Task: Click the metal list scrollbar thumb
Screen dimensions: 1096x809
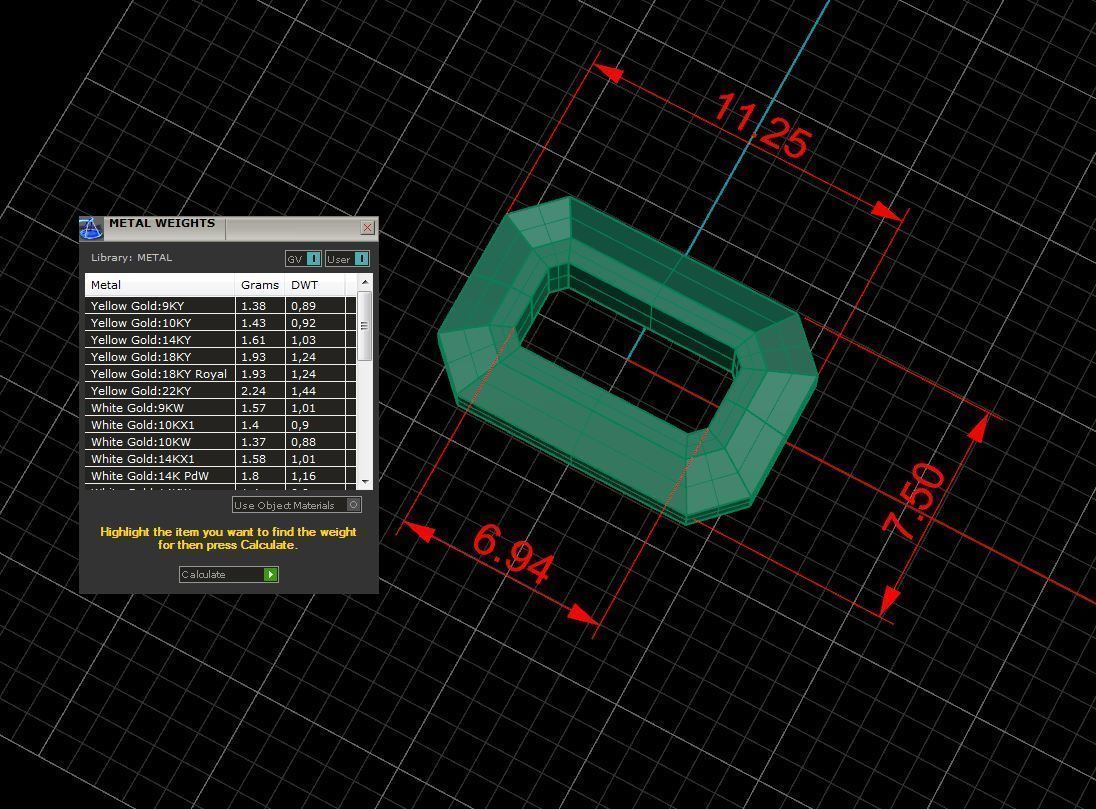Action: [365, 326]
